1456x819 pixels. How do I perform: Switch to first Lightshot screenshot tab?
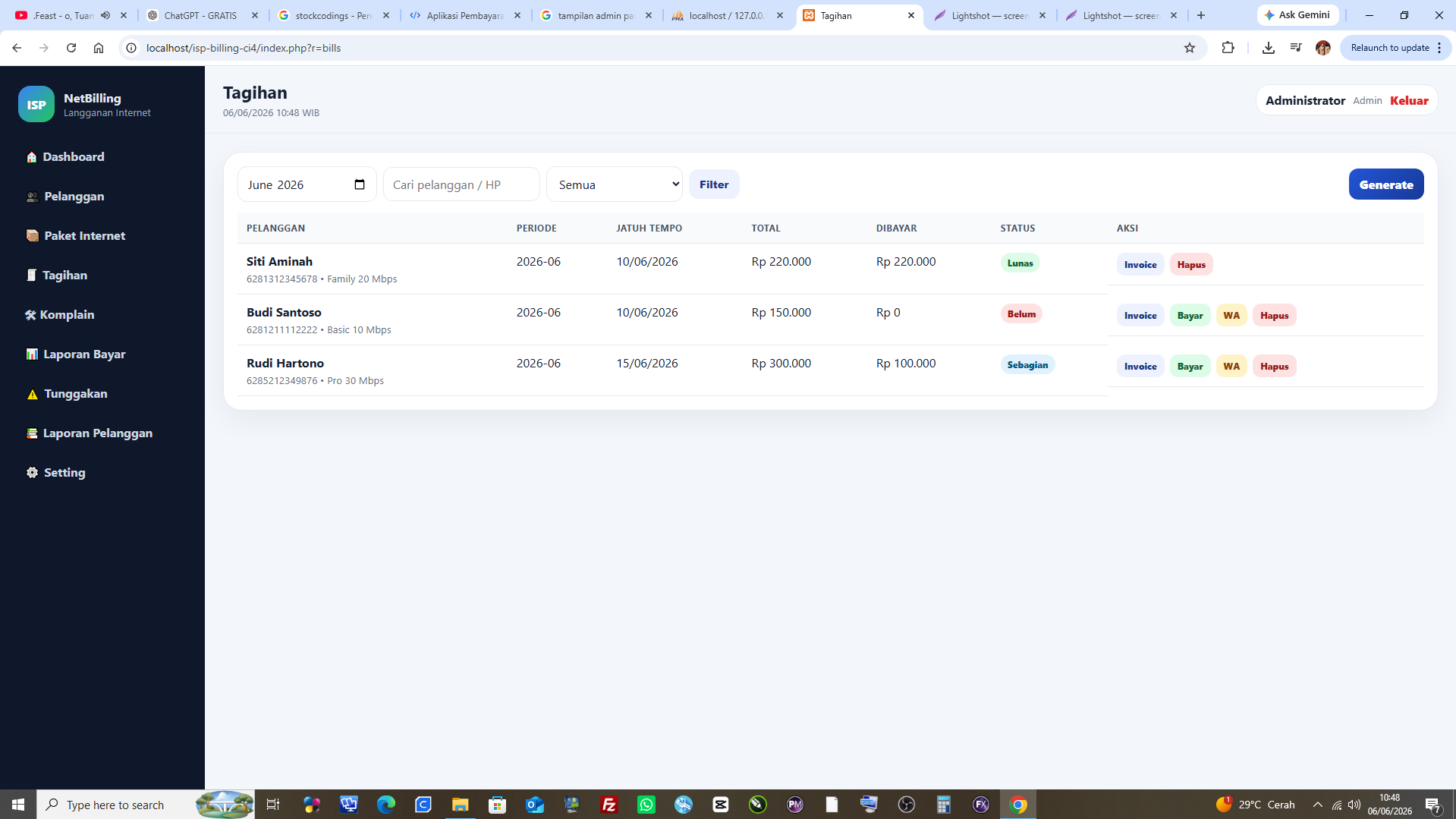tap(989, 15)
